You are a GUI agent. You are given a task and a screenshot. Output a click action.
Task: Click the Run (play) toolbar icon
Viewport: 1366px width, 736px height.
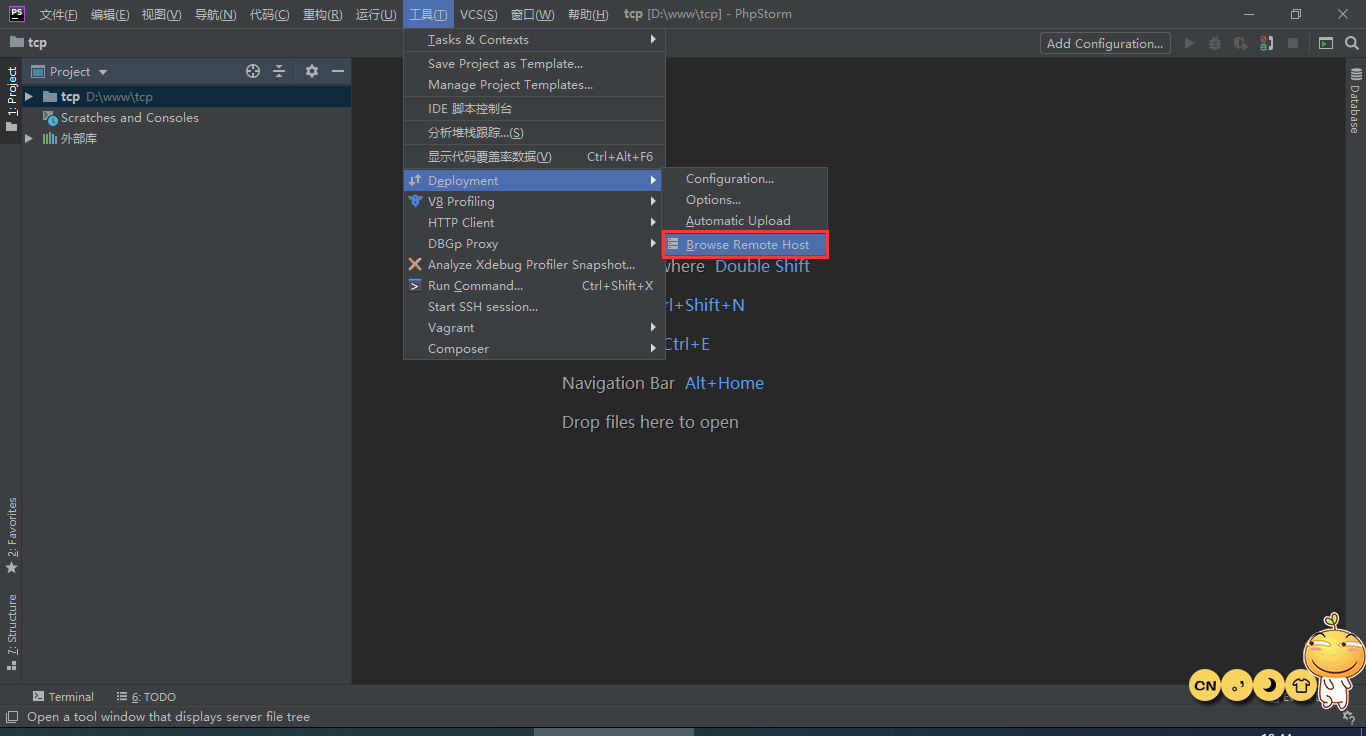1189,43
